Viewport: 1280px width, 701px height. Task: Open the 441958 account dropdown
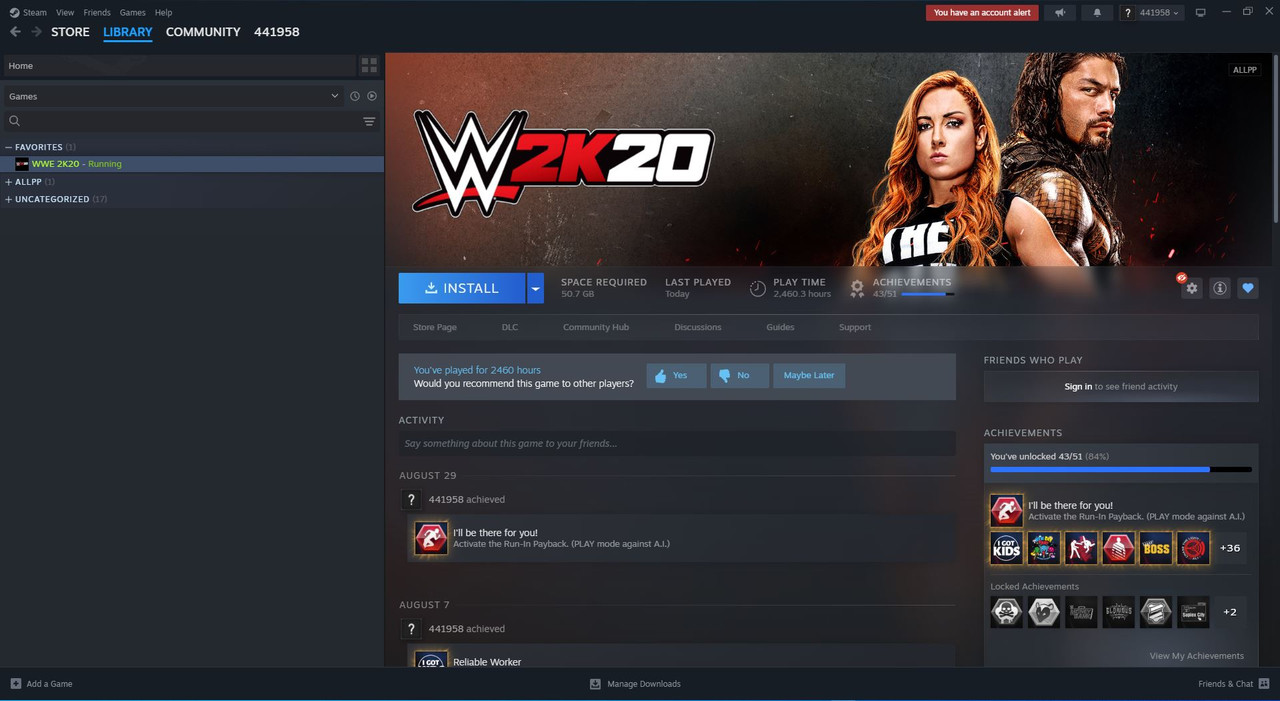1150,13
